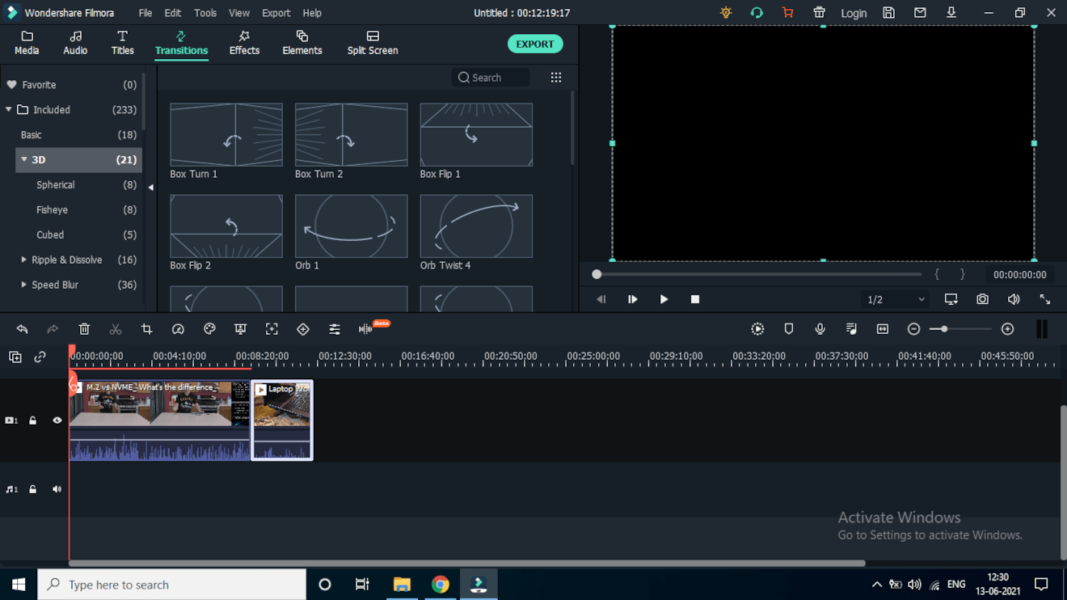This screenshot has width=1067, height=600.
Task: Open the keyframe animation tool
Action: pos(302,328)
